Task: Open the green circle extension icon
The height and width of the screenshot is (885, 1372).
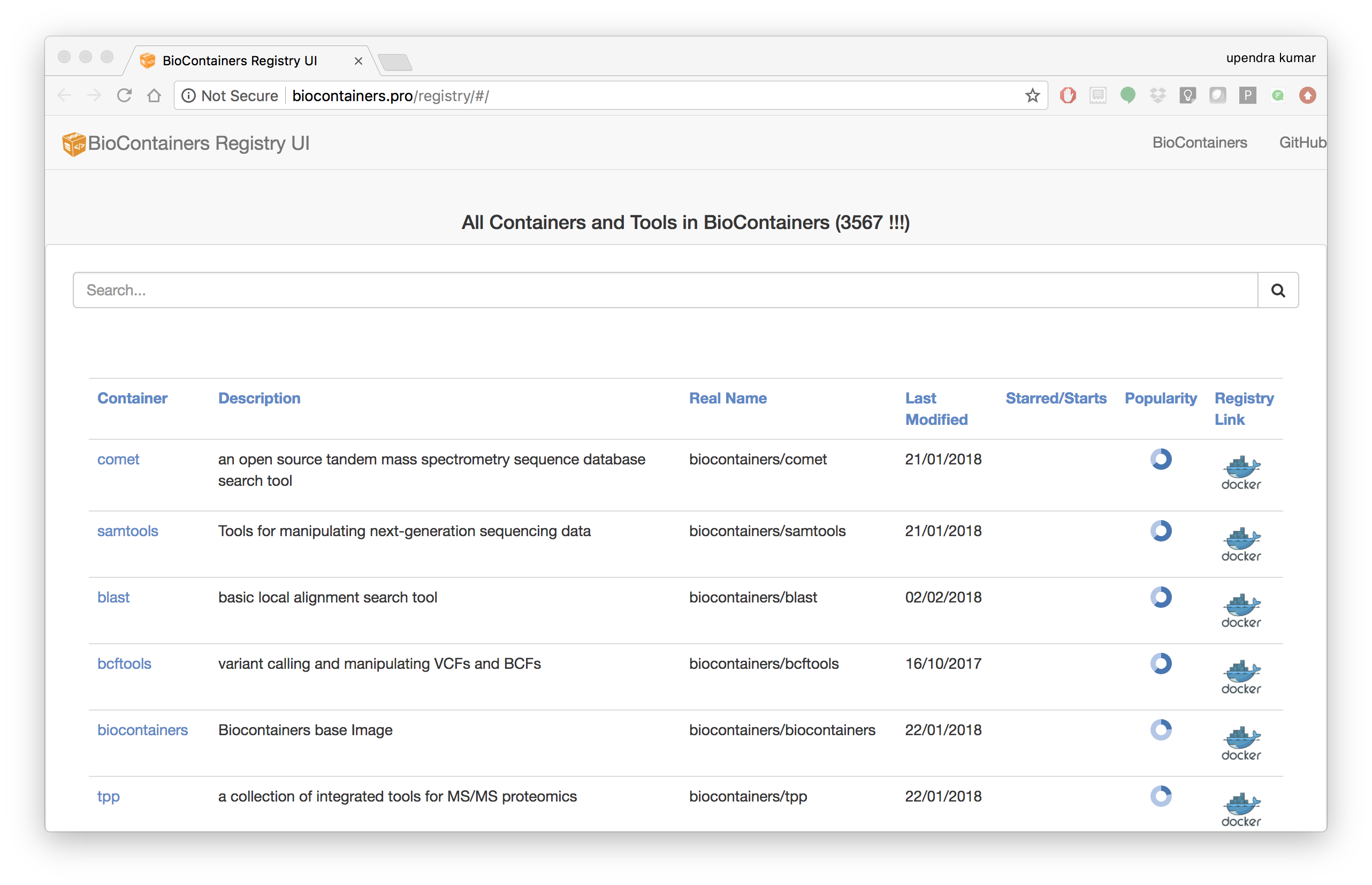Action: 1127,95
